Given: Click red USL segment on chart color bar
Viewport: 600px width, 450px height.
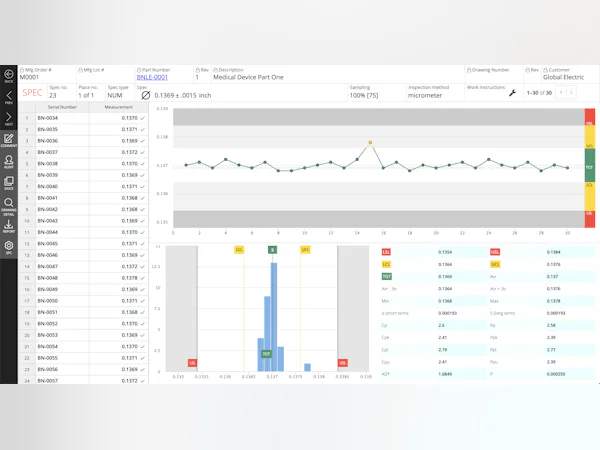Looking at the screenshot, I should click(590, 117).
